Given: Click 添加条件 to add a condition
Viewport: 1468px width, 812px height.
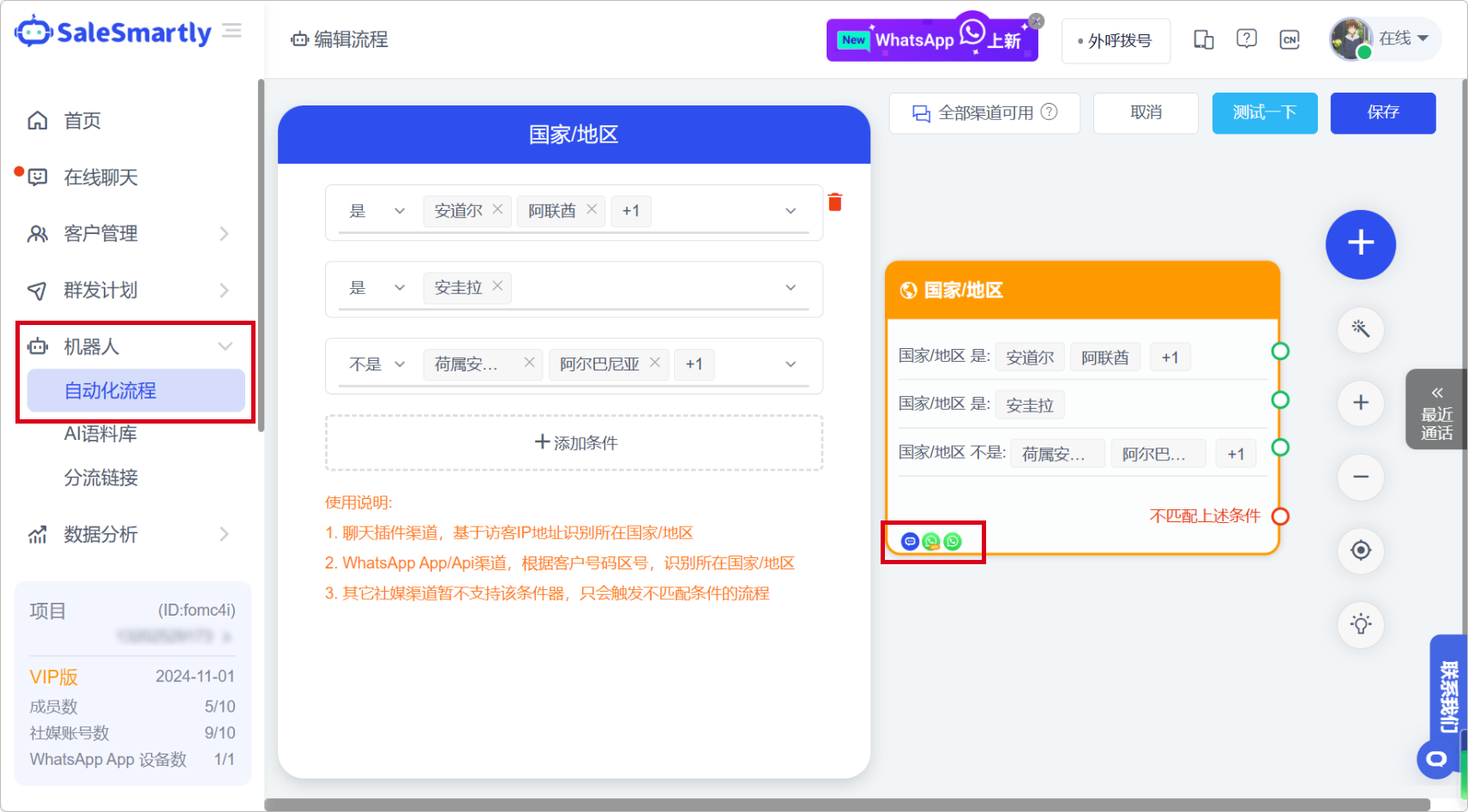Looking at the screenshot, I should pyautogui.click(x=574, y=443).
